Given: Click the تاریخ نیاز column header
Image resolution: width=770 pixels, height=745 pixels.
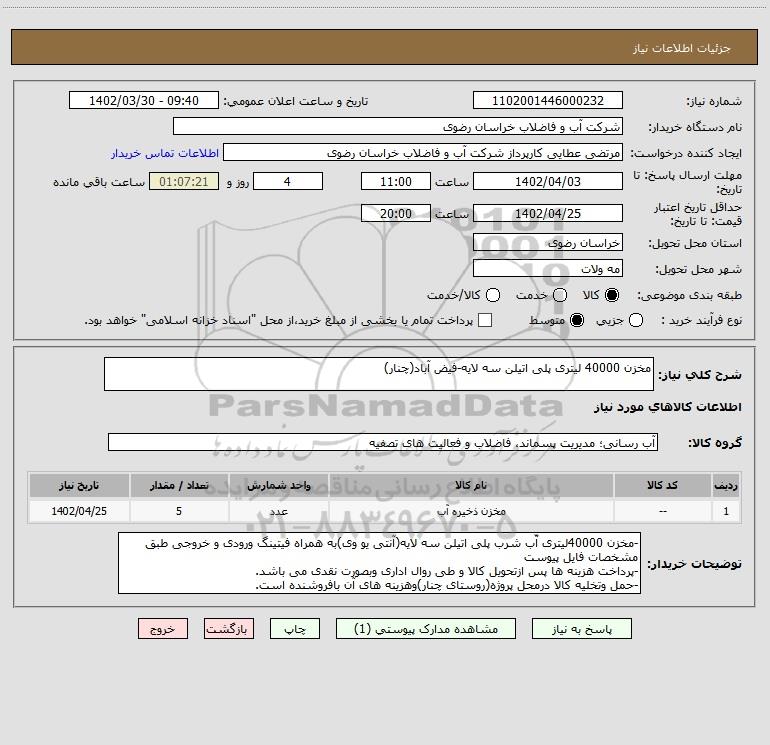Looking at the screenshot, I should pos(79,485).
